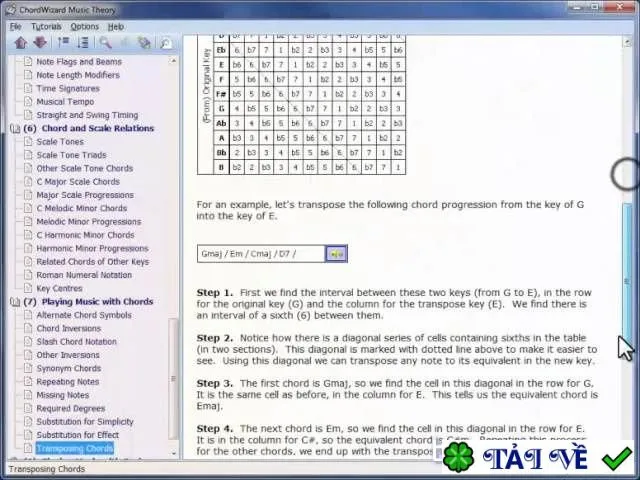Open Slash Chord Notation topic
Image resolution: width=640 pixels, height=480 pixels.
pyautogui.click(x=76, y=342)
